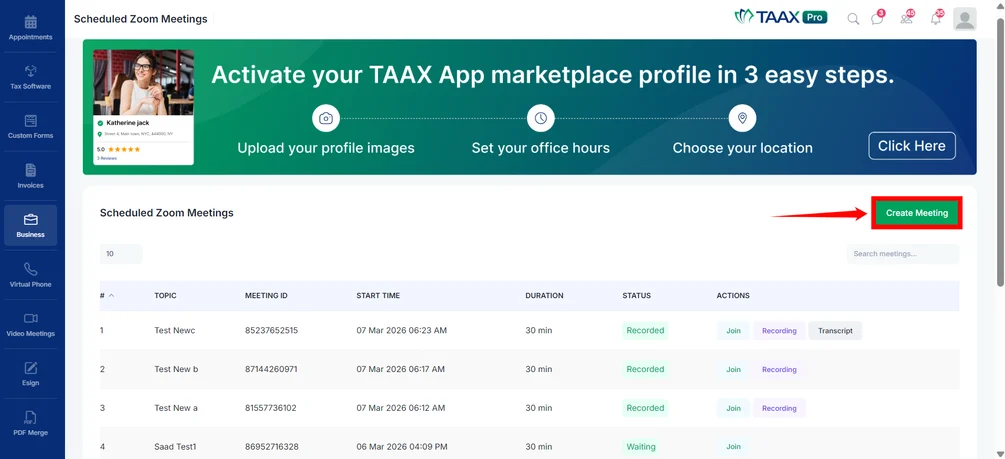Join the Test New b meeting
The width and height of the screenshot is (1005, 459).
tap(733, 369)
